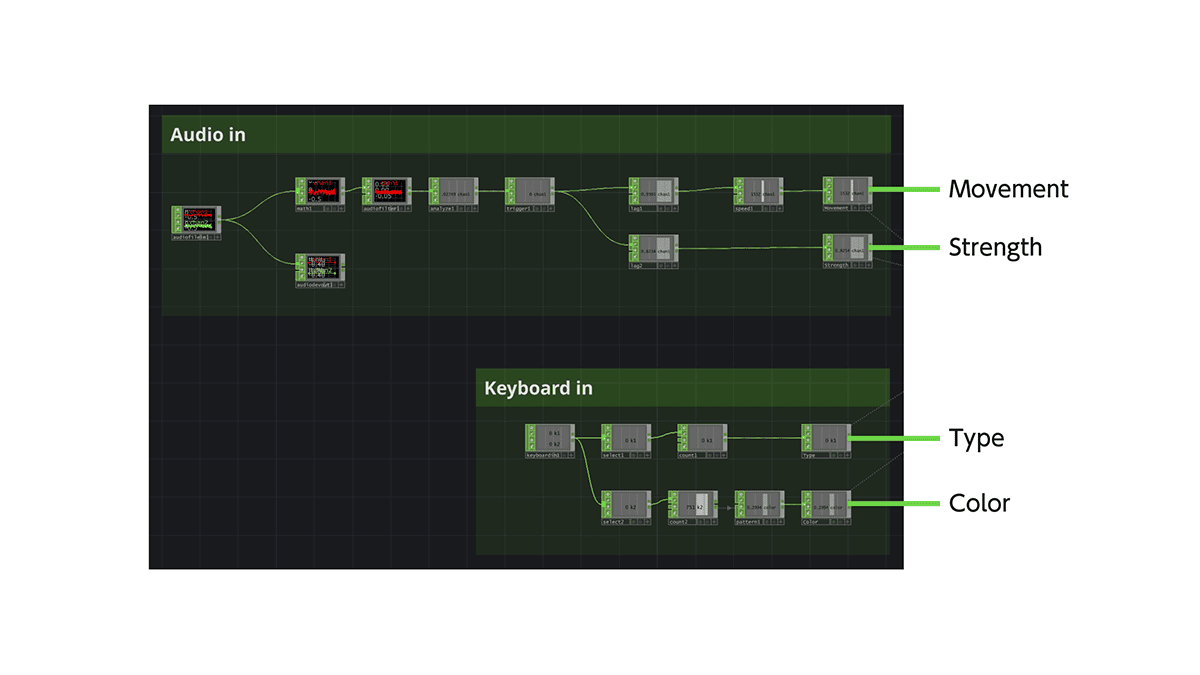Select the pattern1 node
This screenshot has width=1200, height=675.
point(760,506)
